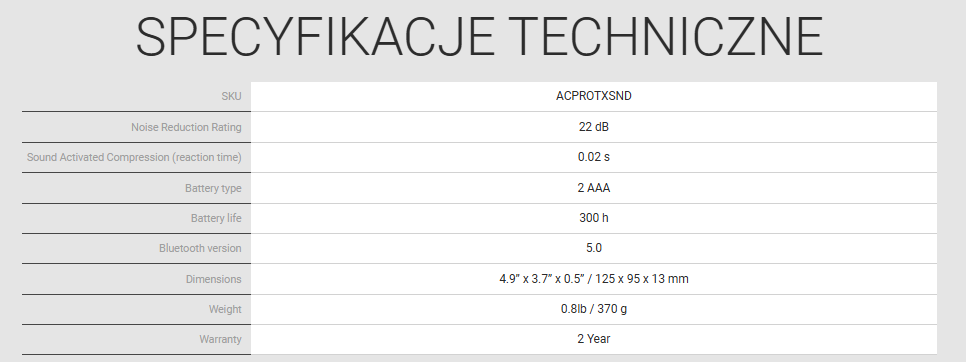Select the ACPROTXSND SKU value
This screenshot has height=362, width=966.
coord(593,96)
